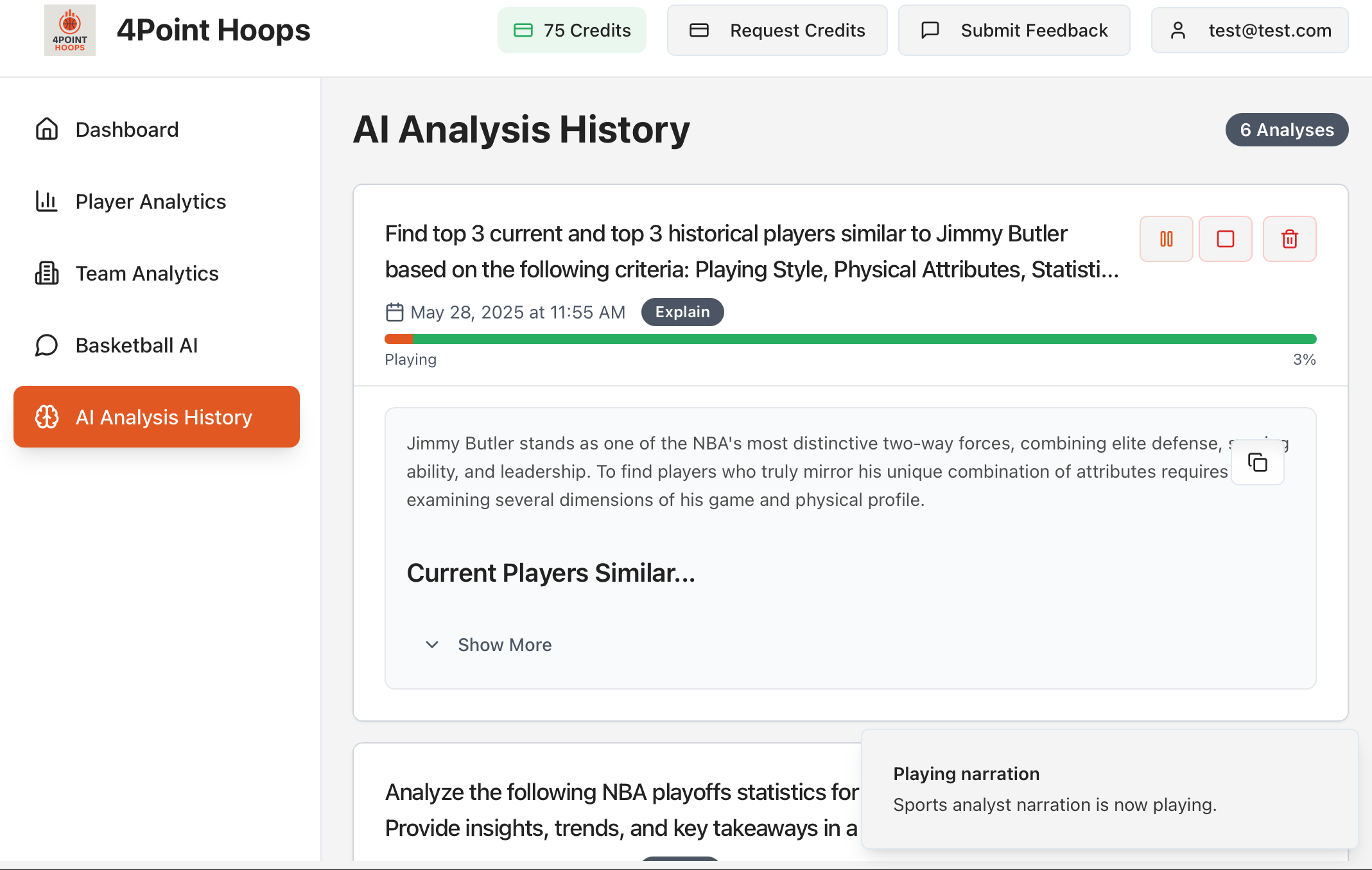Open the Team Analytics page
The width and height of the screenshot is (1372, 870).
(147, 274)
